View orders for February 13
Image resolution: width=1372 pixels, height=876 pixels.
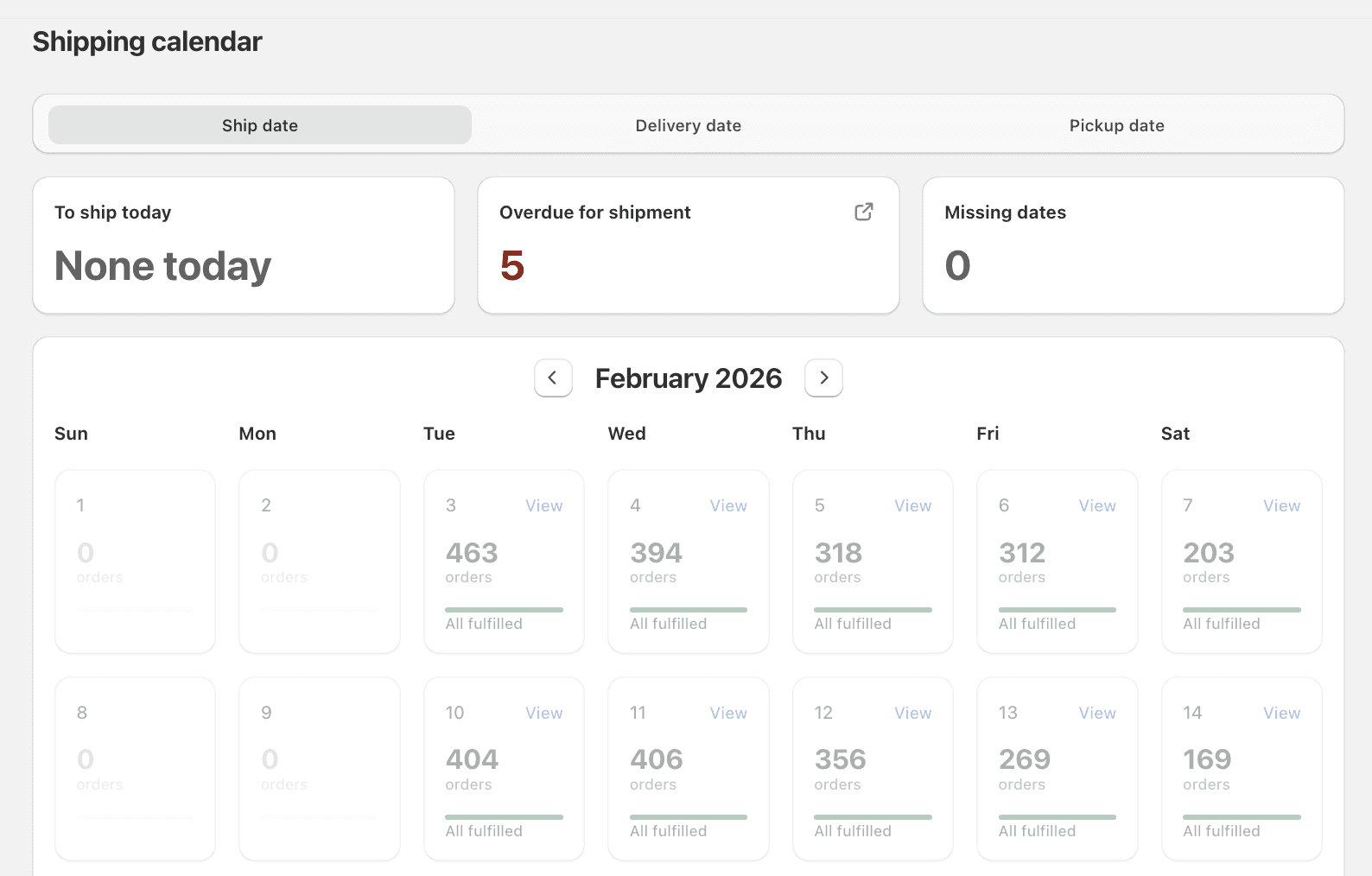(1097, 713)
